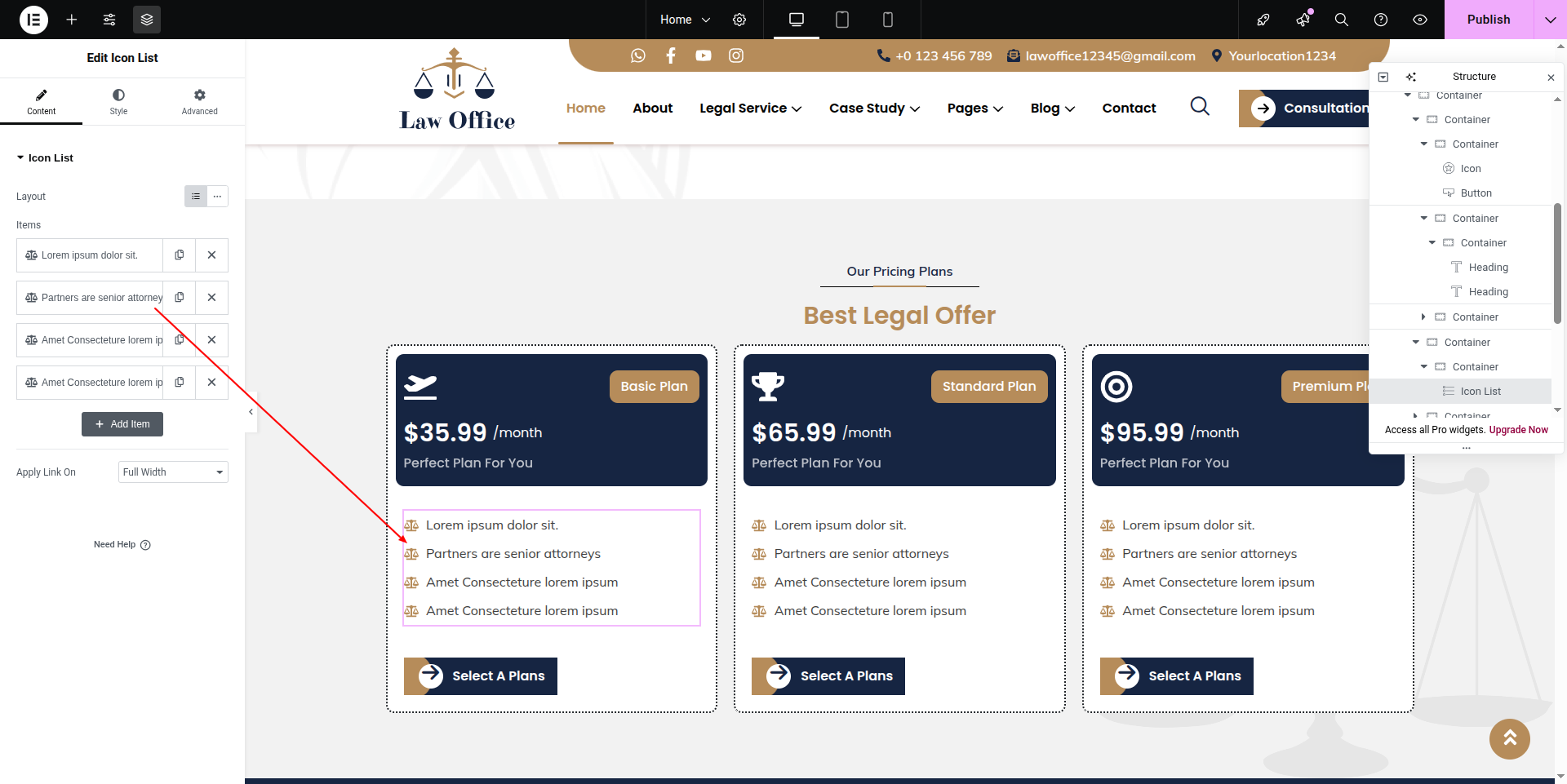
Task: Open the Case Study menu
Action: [875, 109]
